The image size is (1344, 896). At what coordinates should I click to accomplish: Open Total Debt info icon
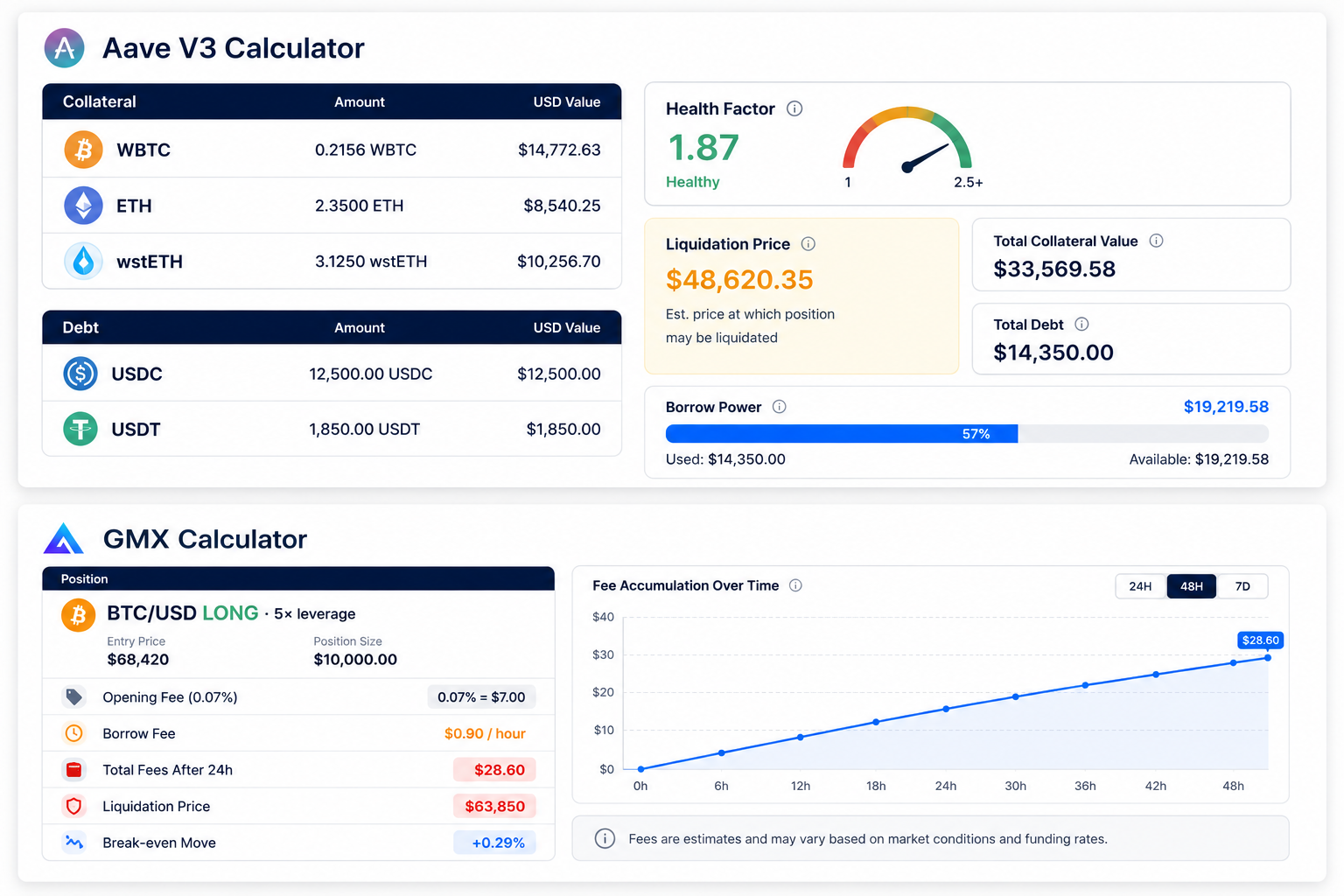(1081, 324)
